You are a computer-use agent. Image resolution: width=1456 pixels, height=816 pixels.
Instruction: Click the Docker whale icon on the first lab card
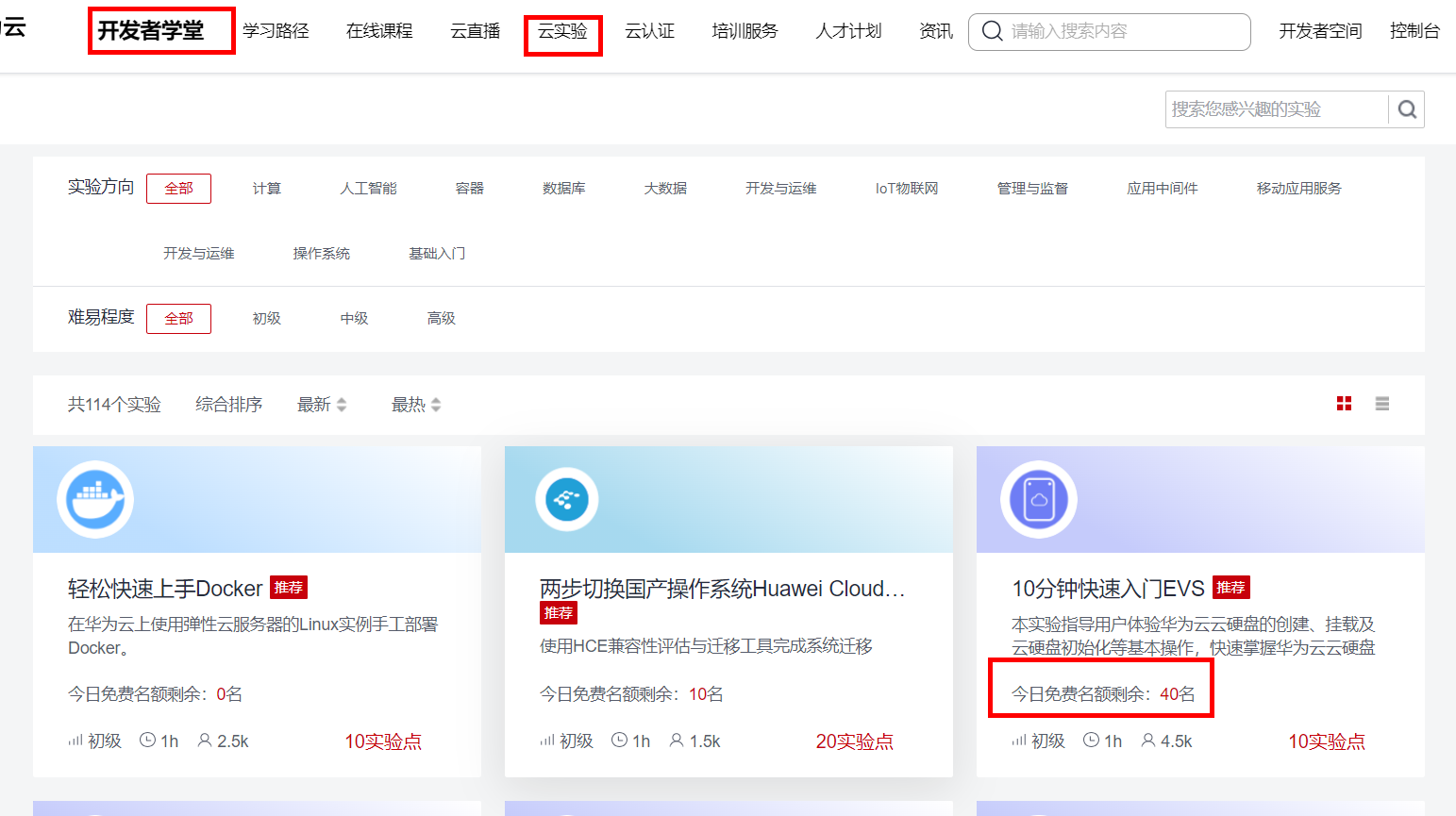pyautogui.click(x=95, y=499)
